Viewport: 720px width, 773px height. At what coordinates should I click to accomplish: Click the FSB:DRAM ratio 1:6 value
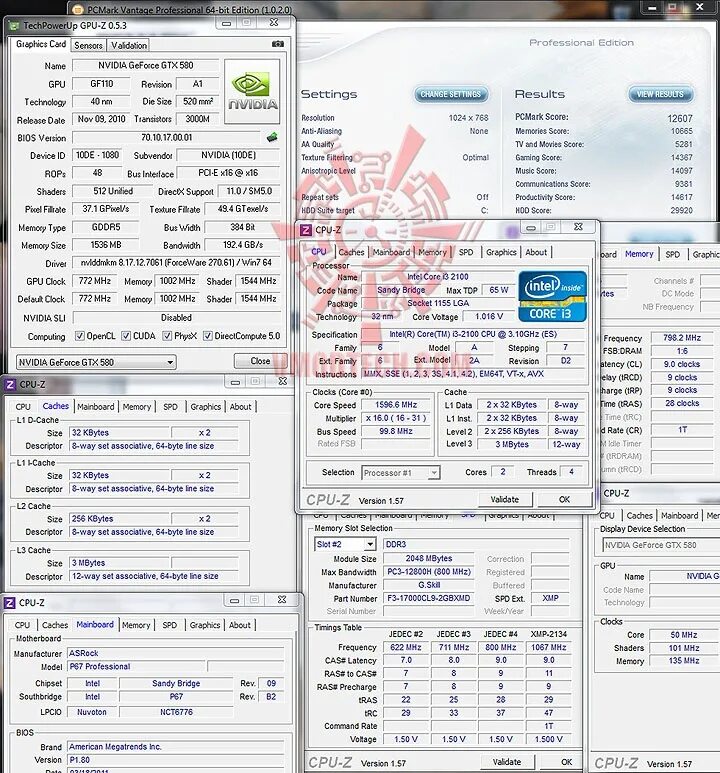coord(682,351)
